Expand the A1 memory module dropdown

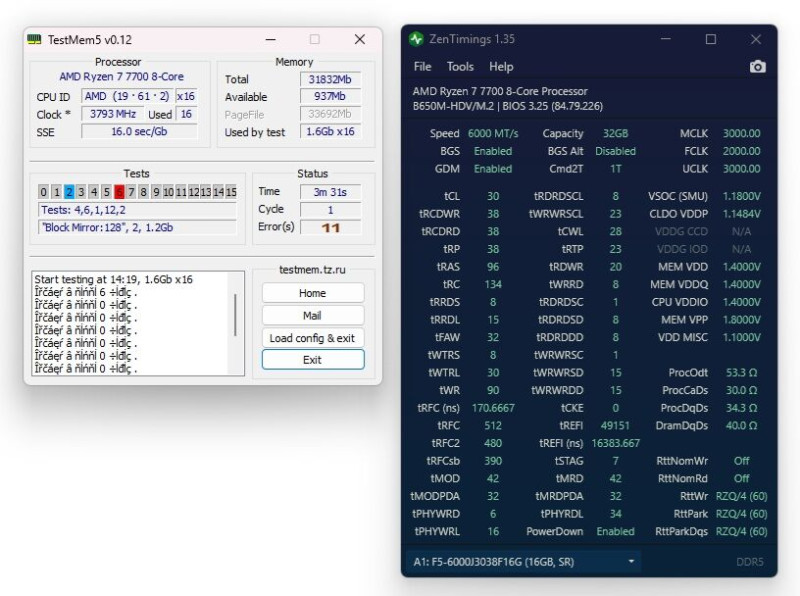(x=523, y=562)
